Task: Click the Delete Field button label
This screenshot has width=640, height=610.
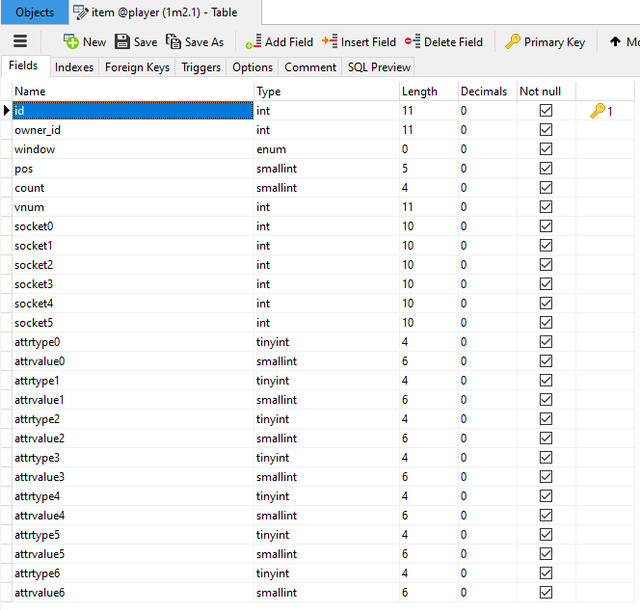Action: pyautogui.click(x=453, y=42)
